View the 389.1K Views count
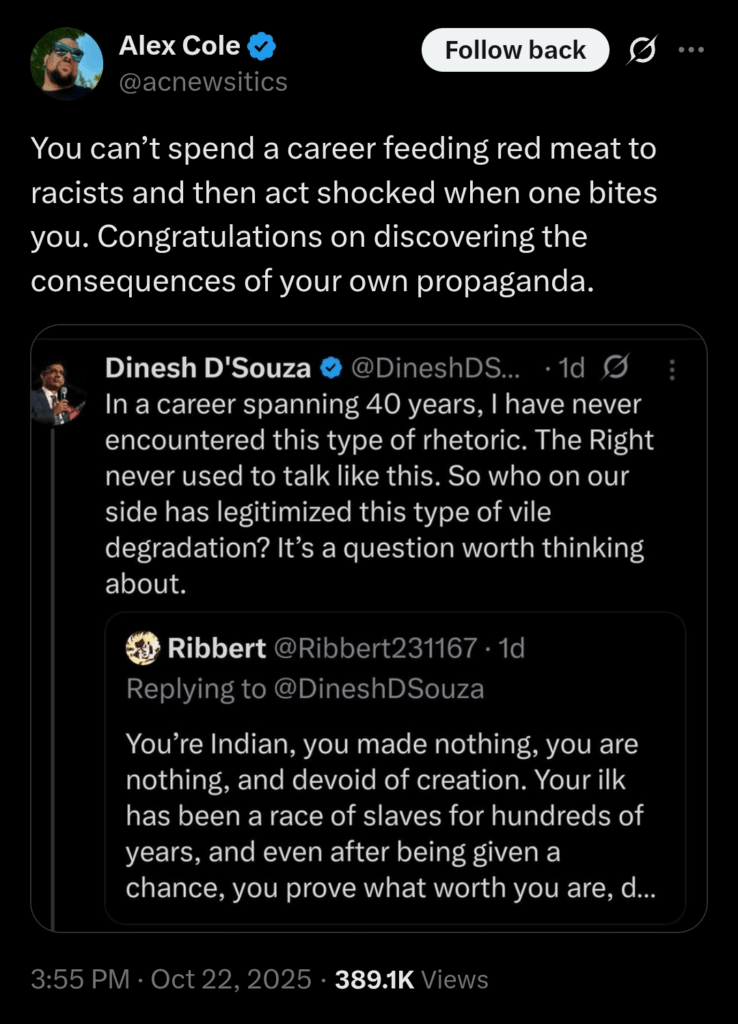This screenshot has width=738, height=1024. coord(414,979)
